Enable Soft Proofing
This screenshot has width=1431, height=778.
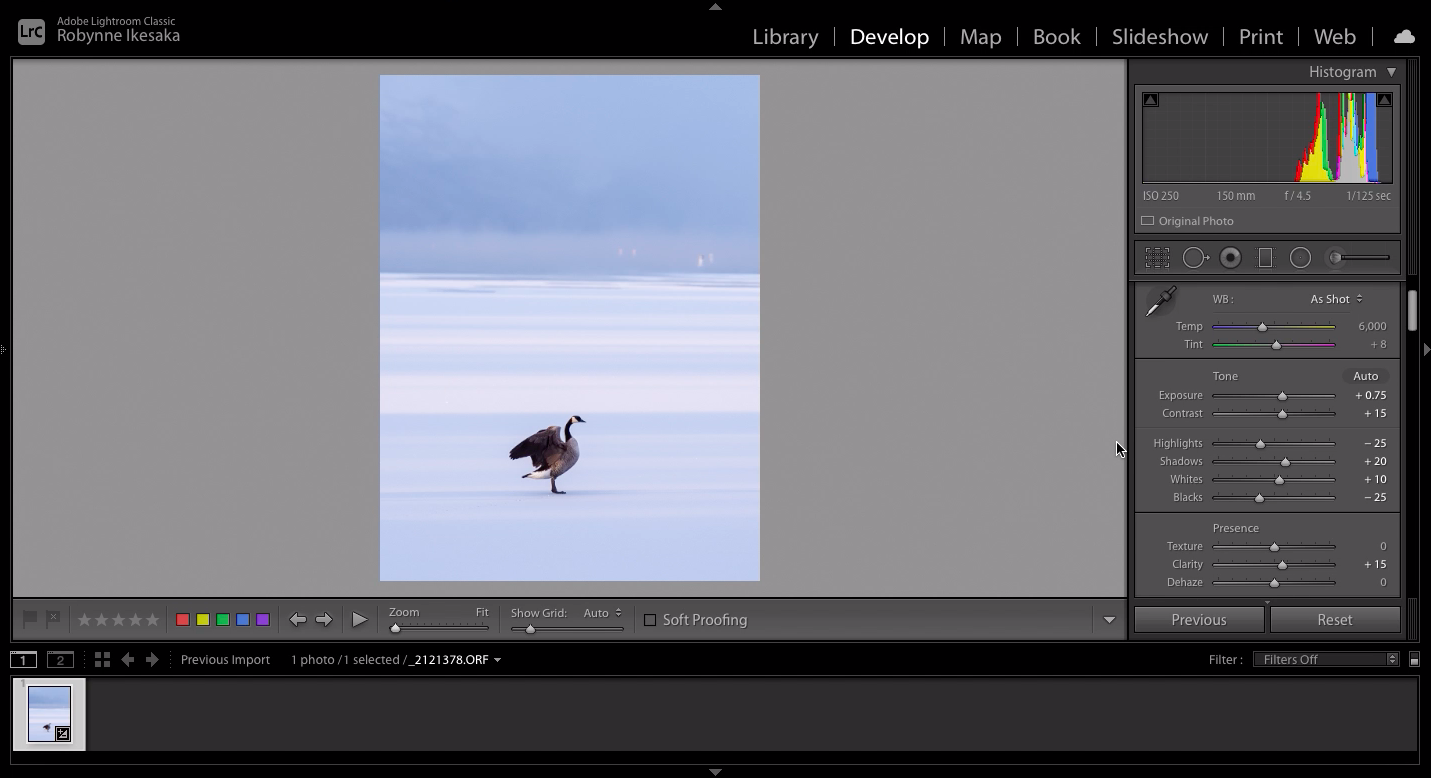(651, 619)
